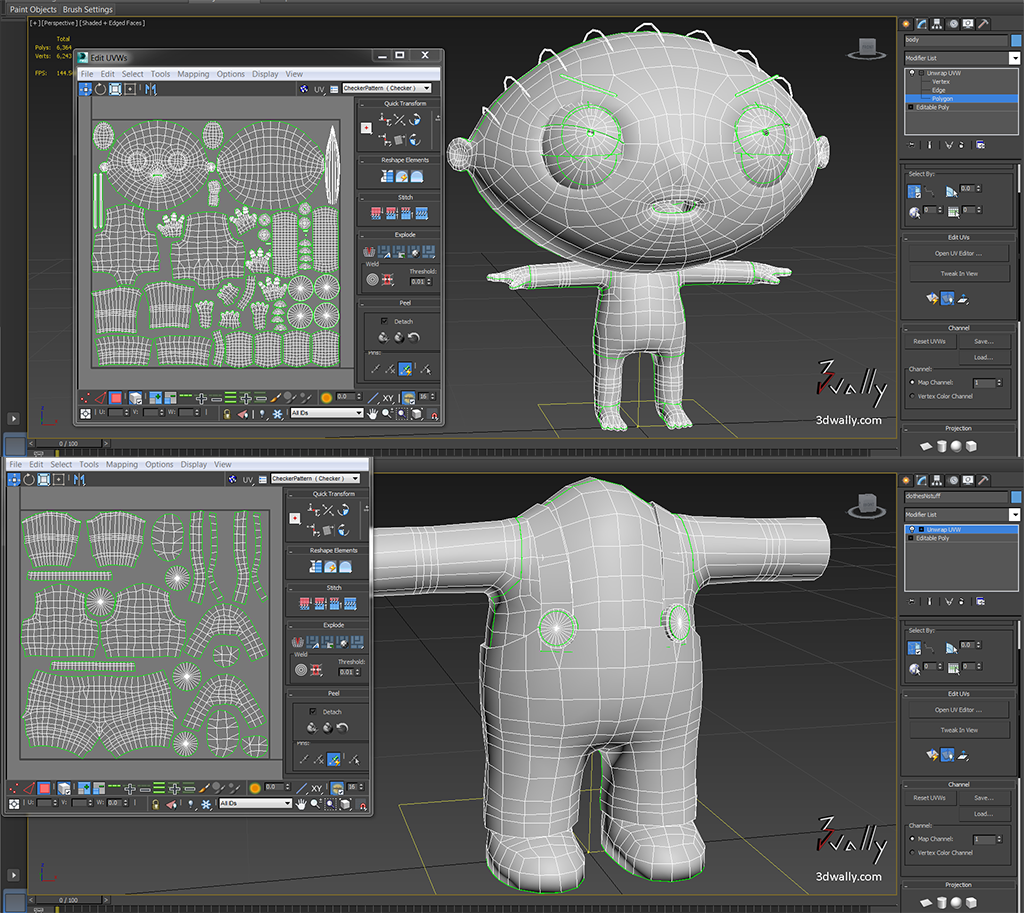Click Tweak In View button in top panel
The image size is (1024, 913).
click(x=958, y=274)
